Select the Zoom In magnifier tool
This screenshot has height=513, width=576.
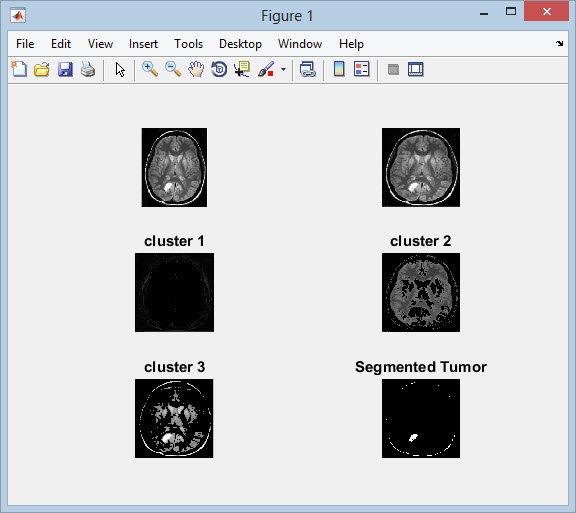pos(150,69)
